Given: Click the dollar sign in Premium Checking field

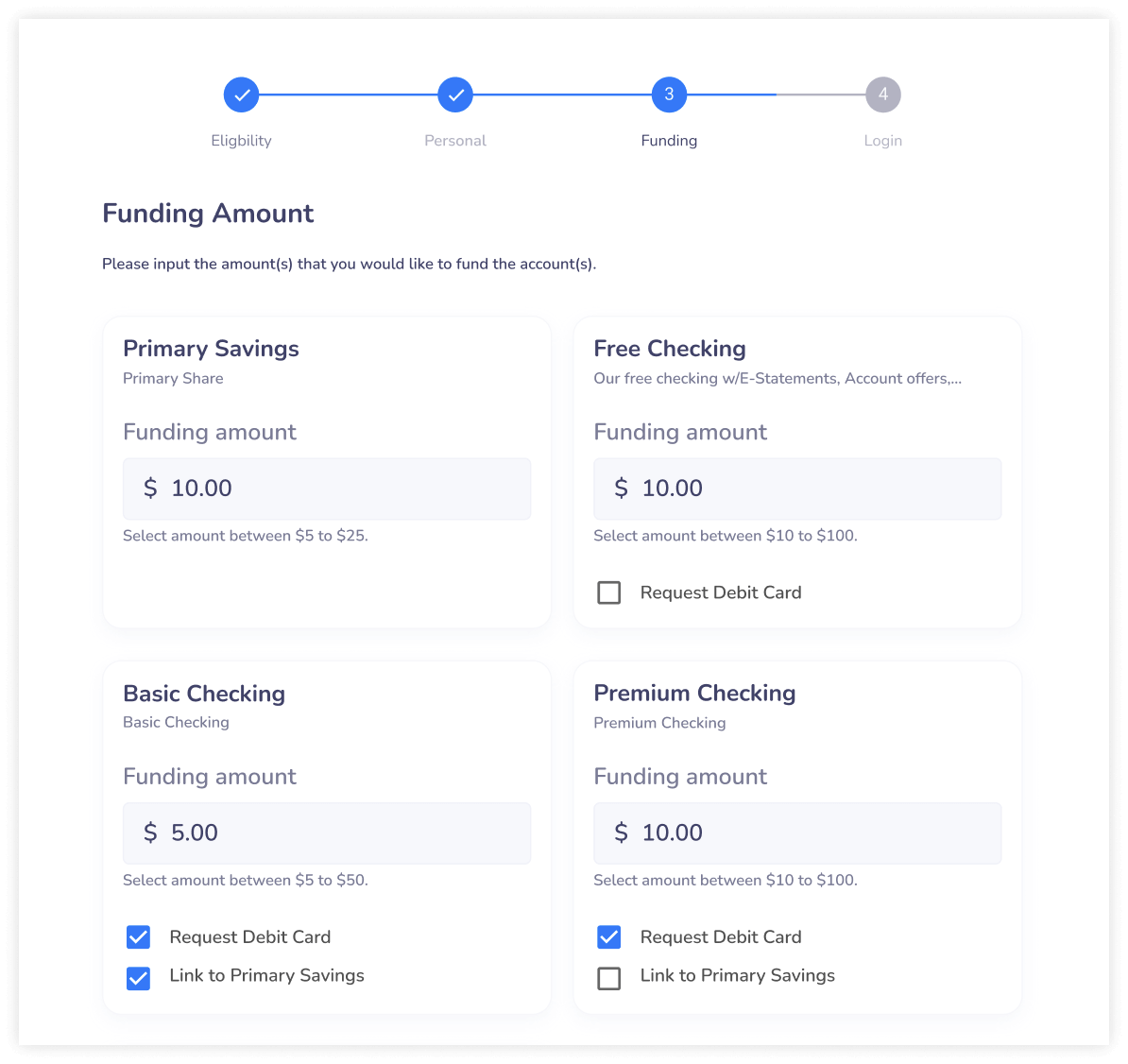Looking at the screenshot, I should (622, 832).
